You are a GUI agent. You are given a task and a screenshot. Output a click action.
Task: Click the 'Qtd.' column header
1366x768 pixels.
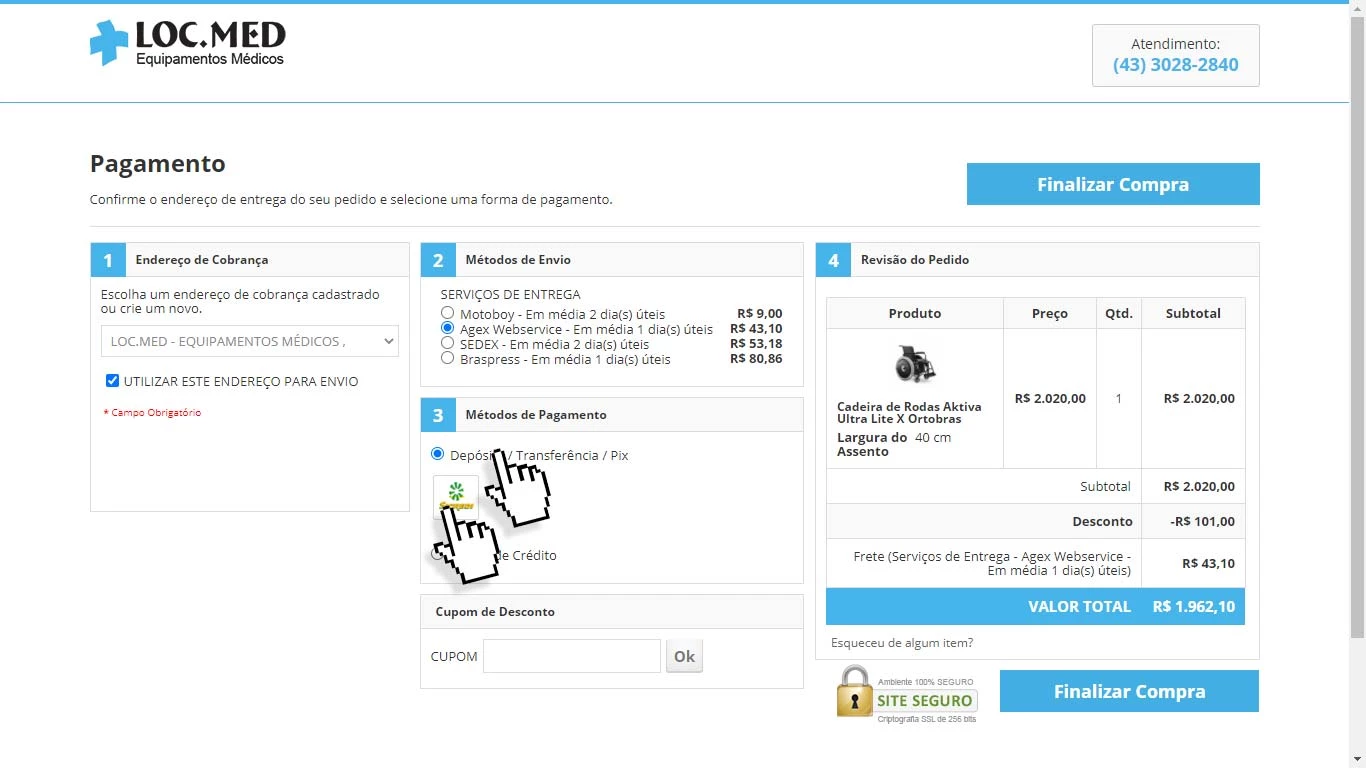click(x=1118, y=313)
